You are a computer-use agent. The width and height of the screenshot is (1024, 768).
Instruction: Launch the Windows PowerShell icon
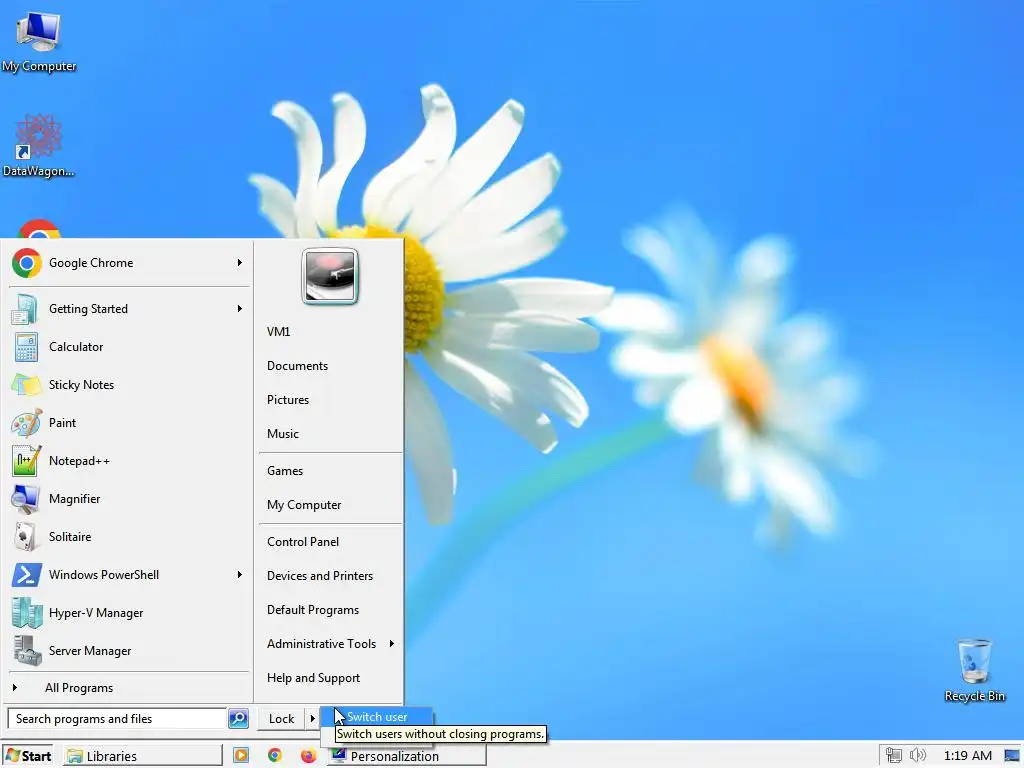26,575
